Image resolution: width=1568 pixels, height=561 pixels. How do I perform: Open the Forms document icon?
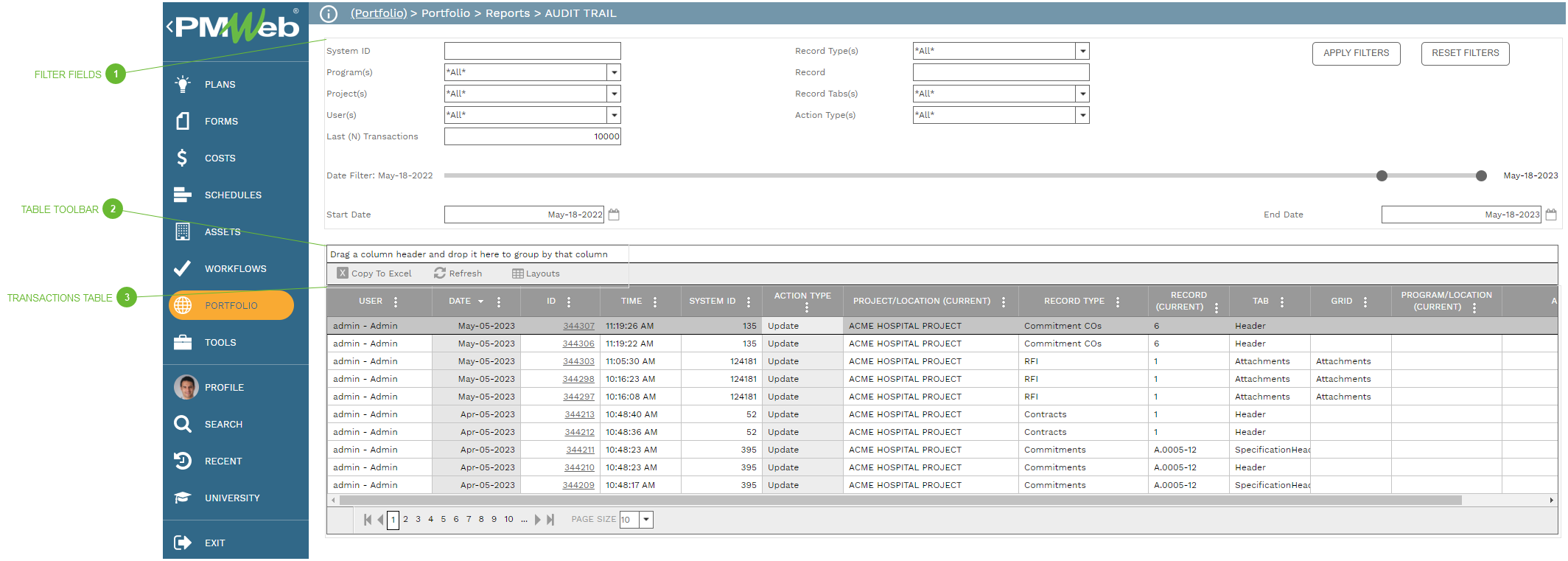pos(183,121)
